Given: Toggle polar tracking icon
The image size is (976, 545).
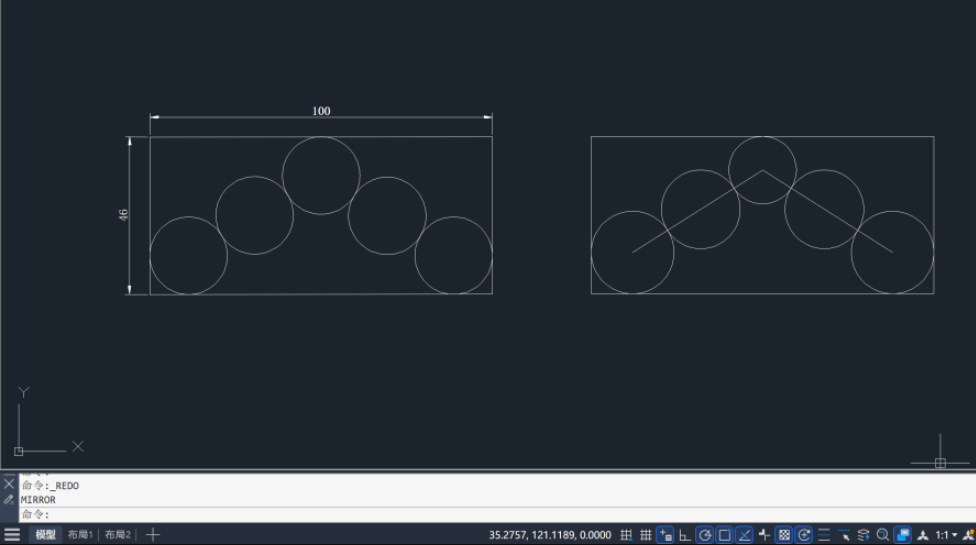Looking at the screenshot, I should 705,535.
